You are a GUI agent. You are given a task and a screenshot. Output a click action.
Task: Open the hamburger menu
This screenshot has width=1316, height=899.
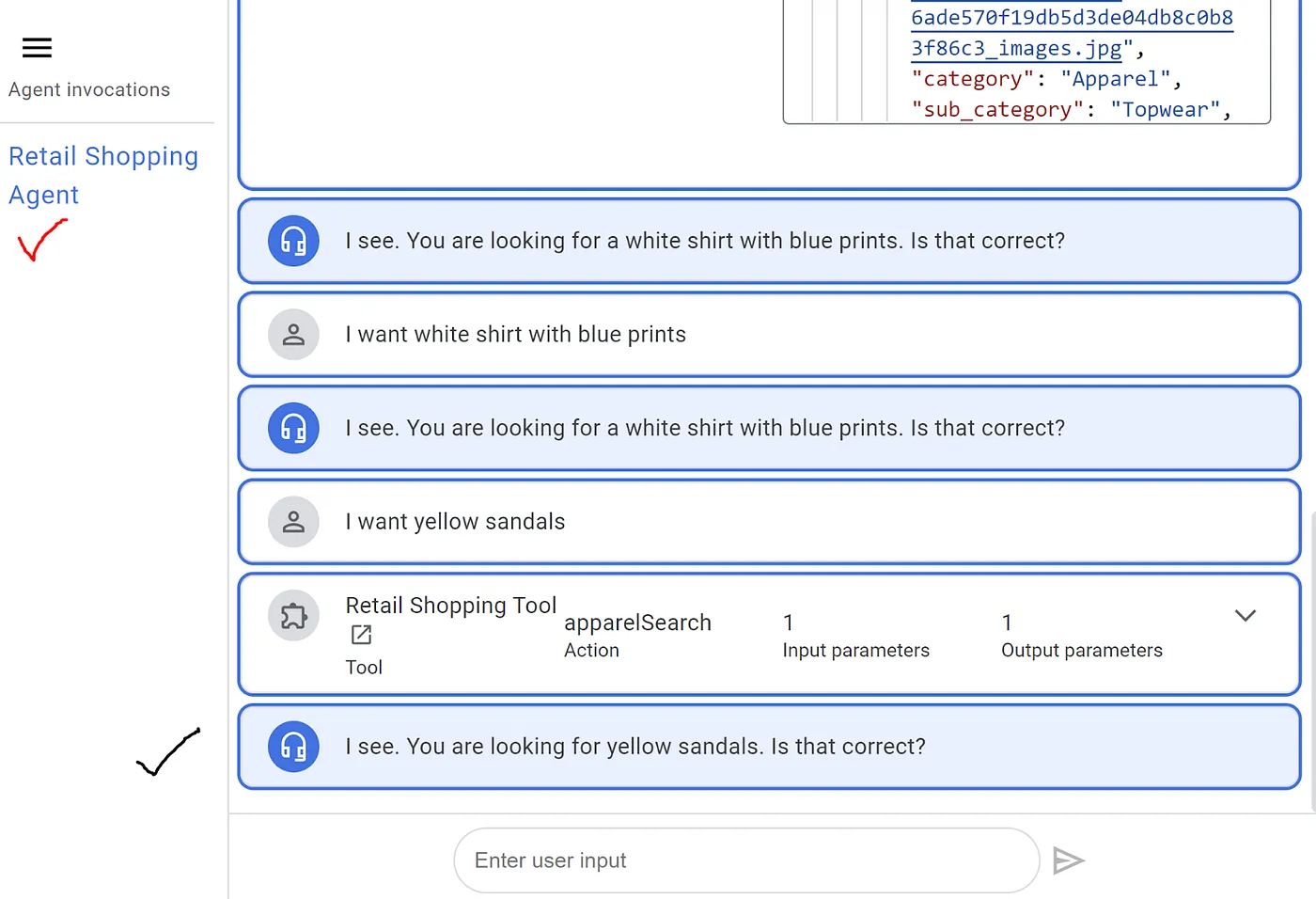coord(37,48)
